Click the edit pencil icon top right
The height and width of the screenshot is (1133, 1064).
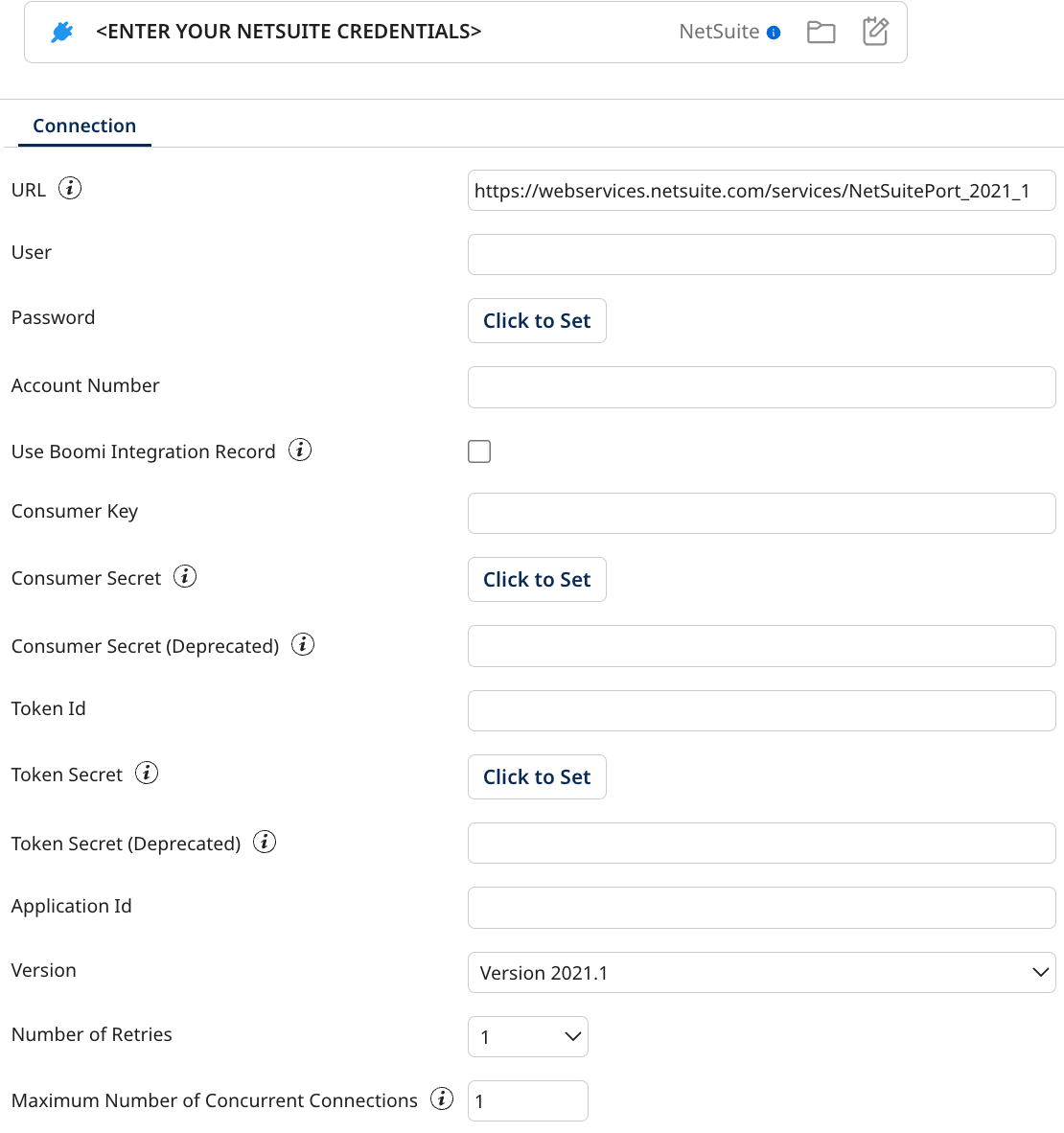875,32
